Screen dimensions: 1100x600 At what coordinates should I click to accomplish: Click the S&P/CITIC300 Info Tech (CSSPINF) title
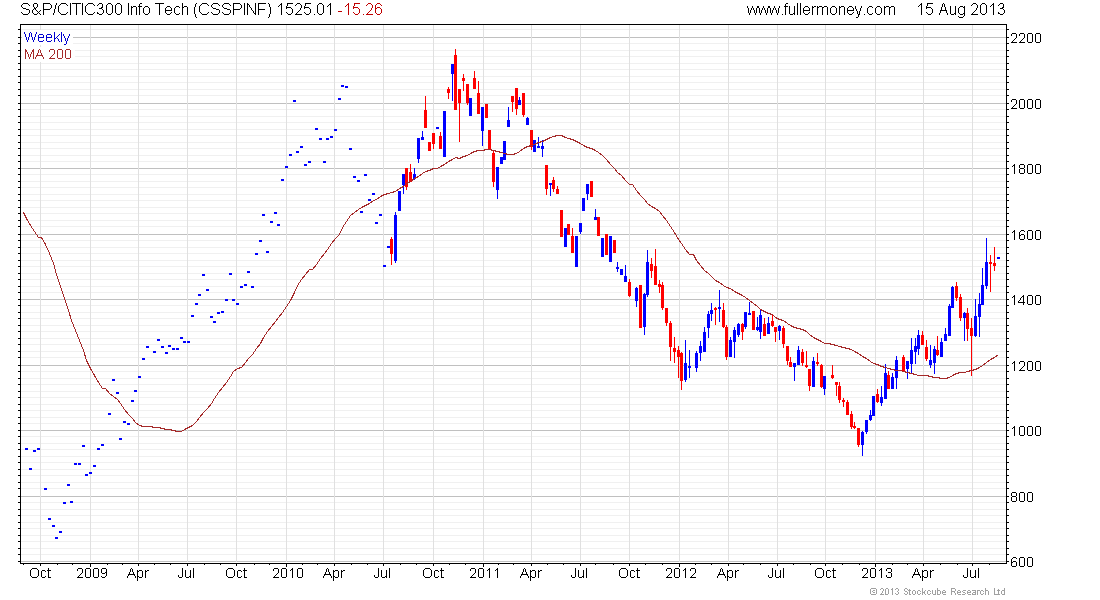(x=147, y=10)
